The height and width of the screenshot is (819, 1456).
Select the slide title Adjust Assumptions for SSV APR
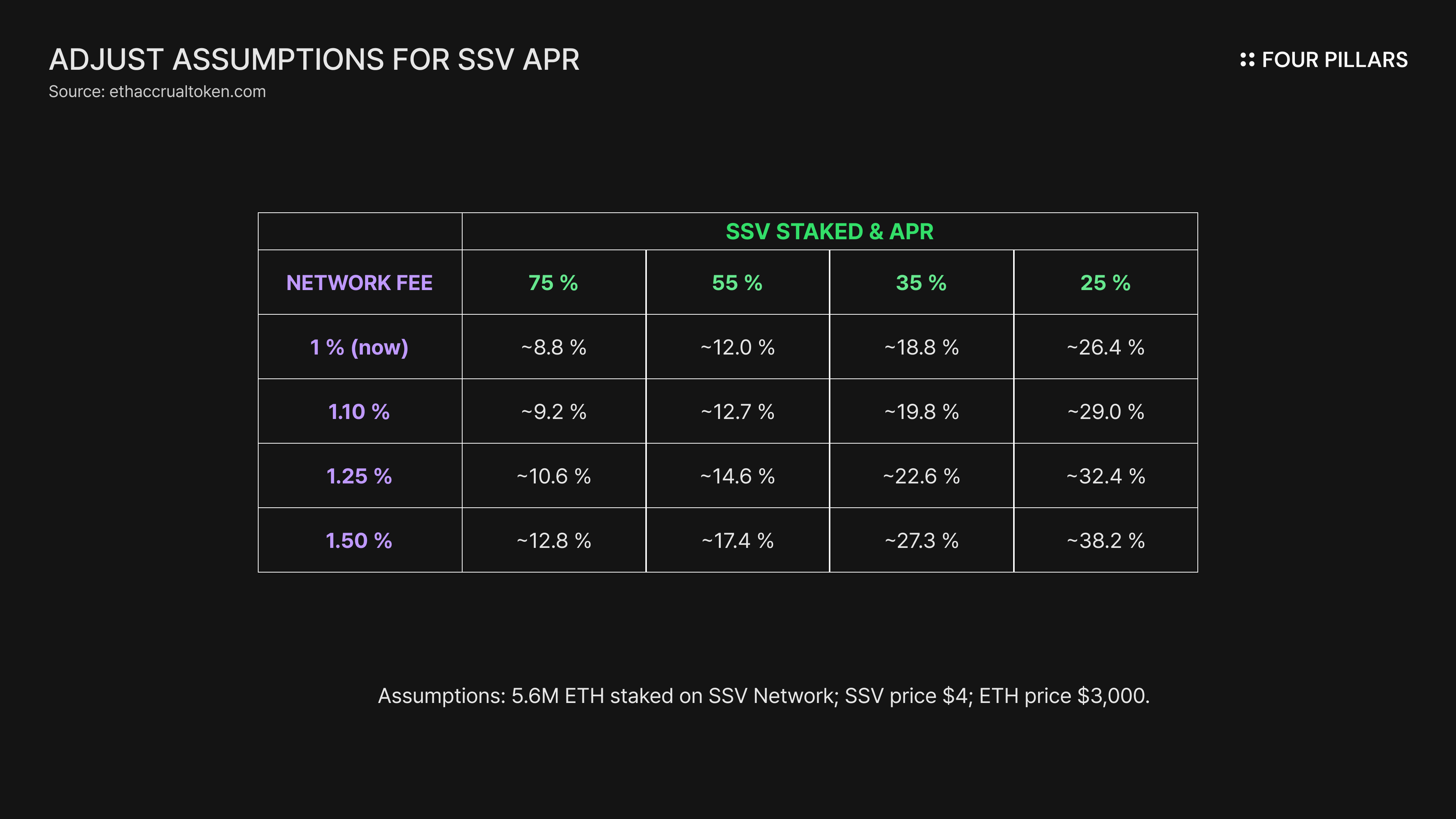314,60
